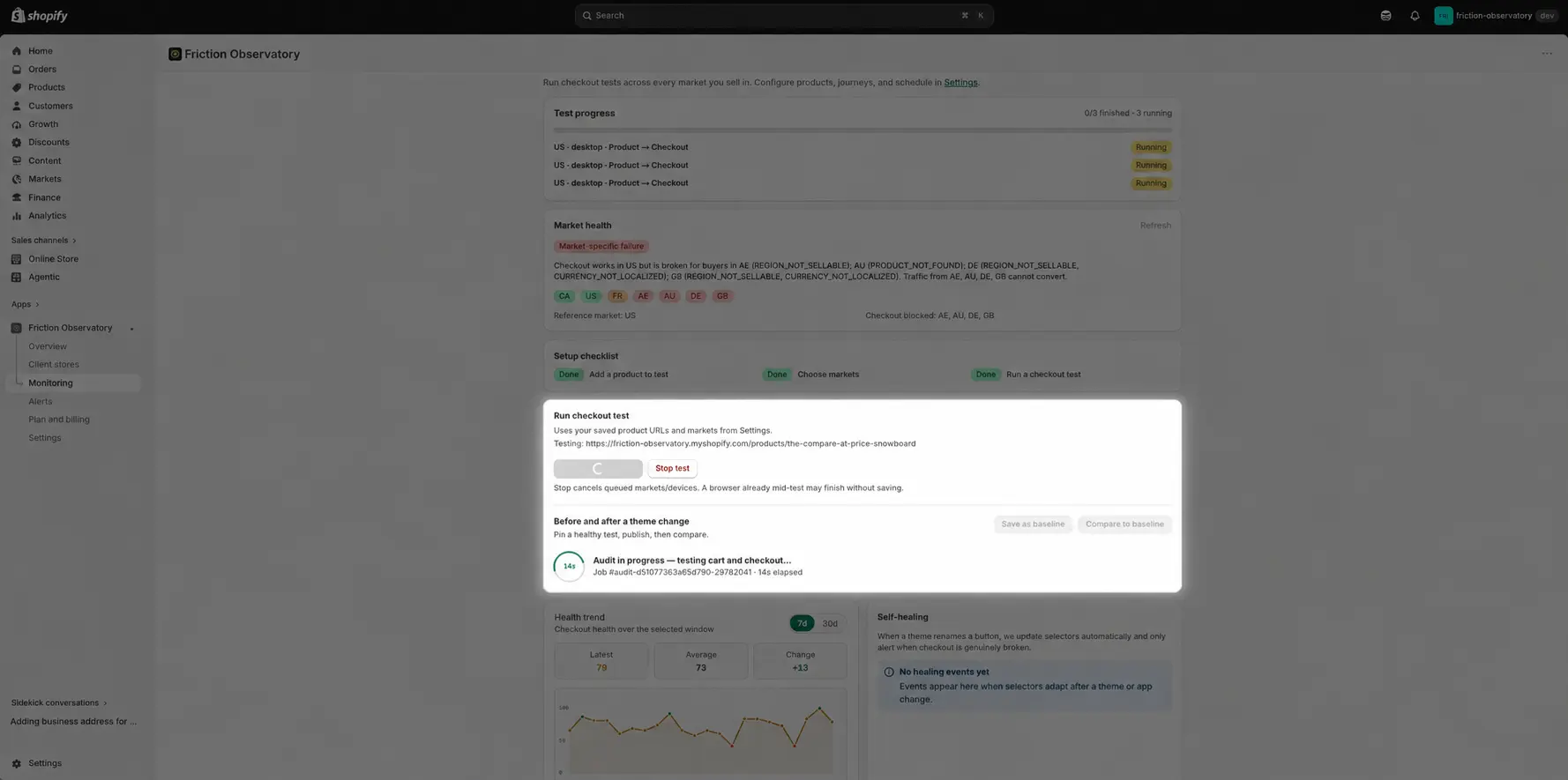Click the Agentic channel icon
This screenshot has height=780, width=1568.
(16, 277)
